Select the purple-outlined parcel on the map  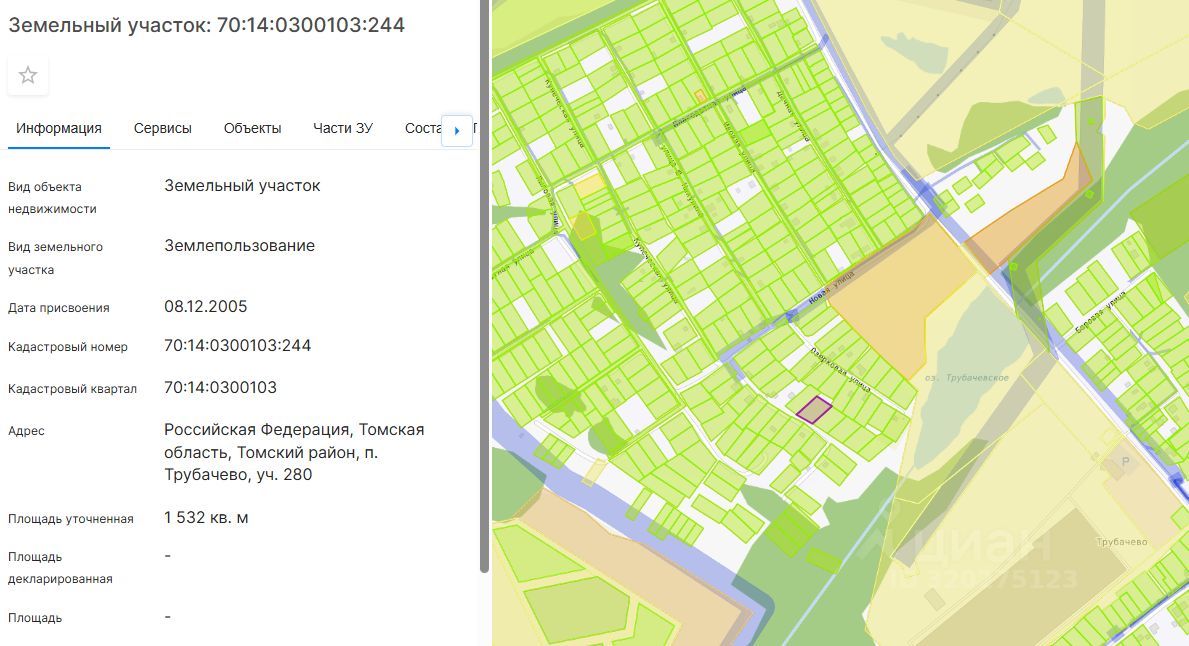[814, 409]
